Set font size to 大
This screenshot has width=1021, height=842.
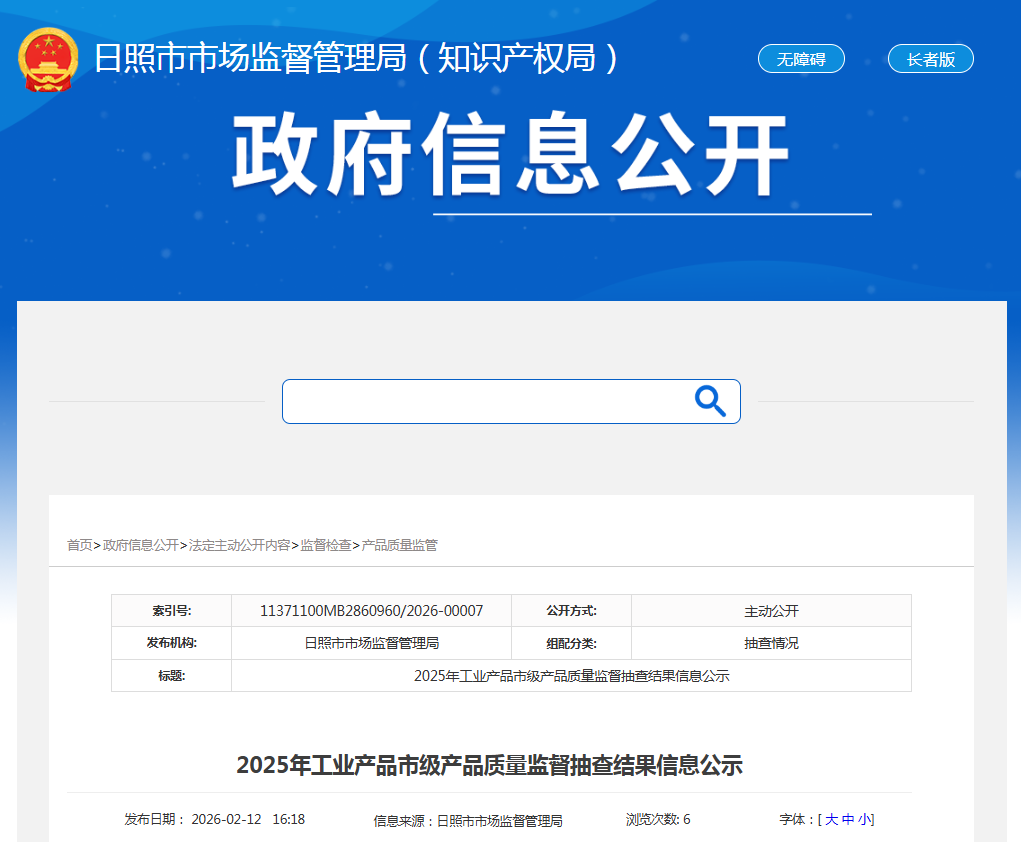click(x=831, y=820)
